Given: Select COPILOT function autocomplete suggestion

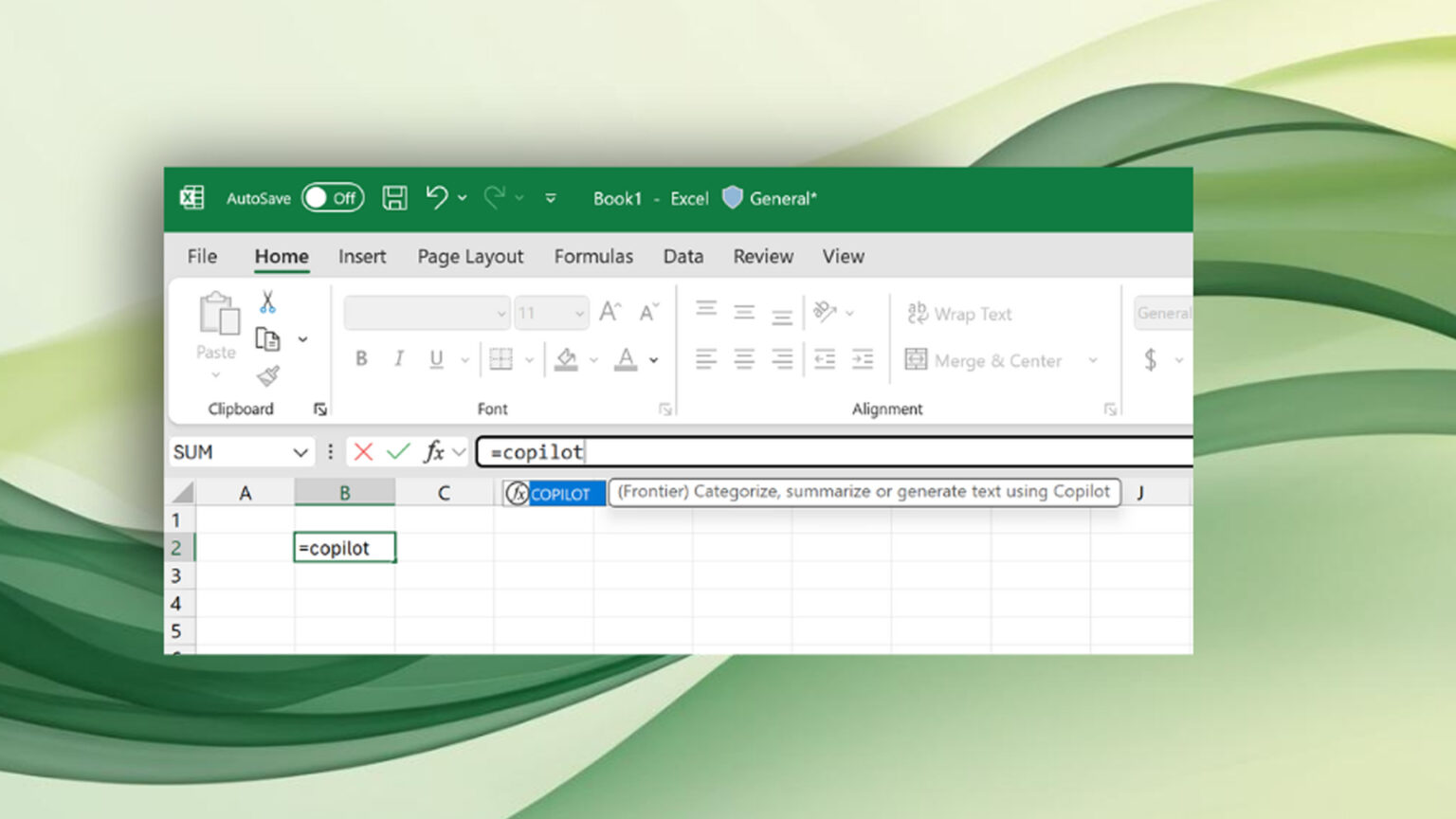Looking at the screenshot, I should click(x=555, y=494).
